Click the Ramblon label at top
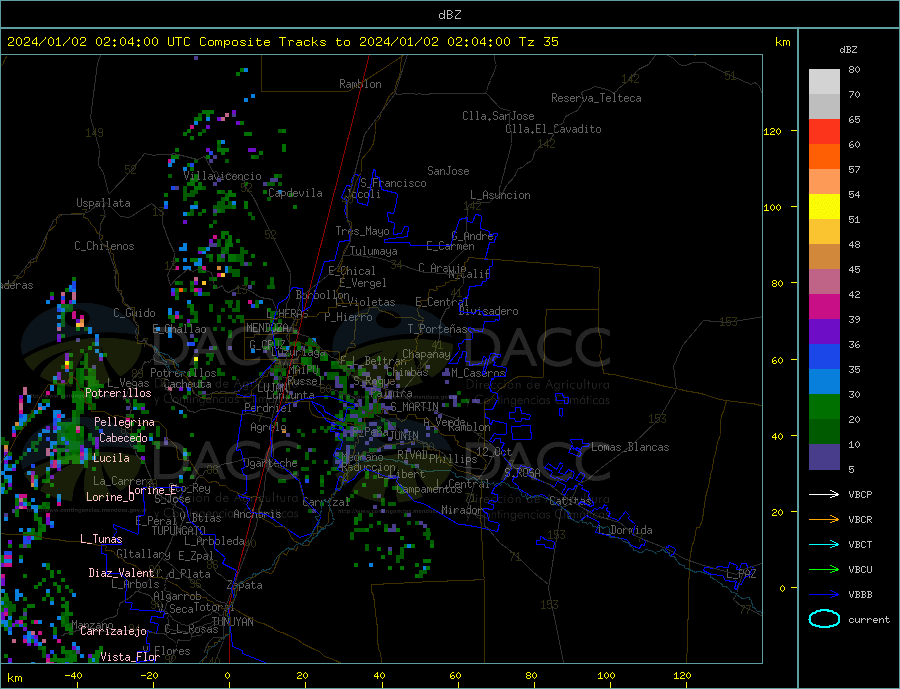Viewport: 900px width, 689px height. click(x=360, y=84)
